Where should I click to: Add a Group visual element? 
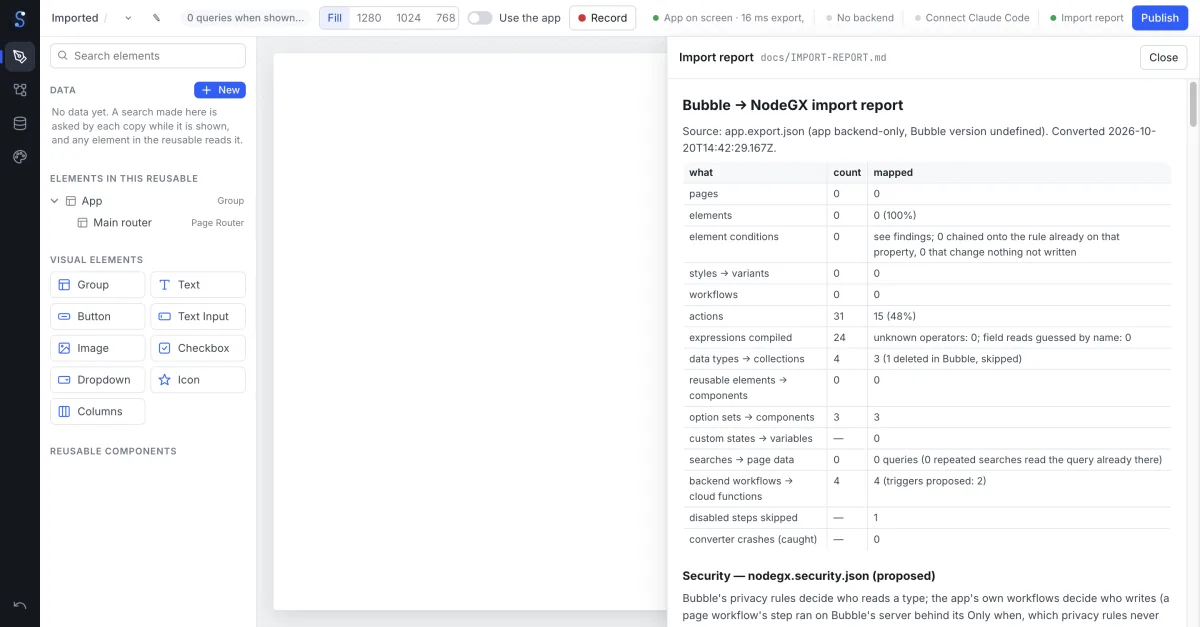point(97,285)
